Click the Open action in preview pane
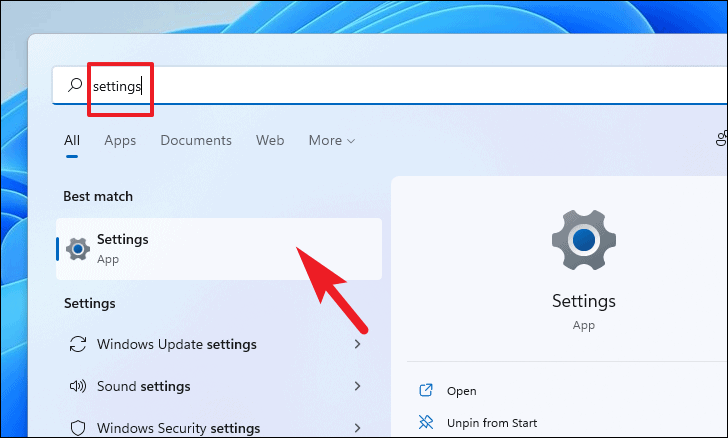The width and height of the screenshot is (728, 438). [x=462, y=391]
